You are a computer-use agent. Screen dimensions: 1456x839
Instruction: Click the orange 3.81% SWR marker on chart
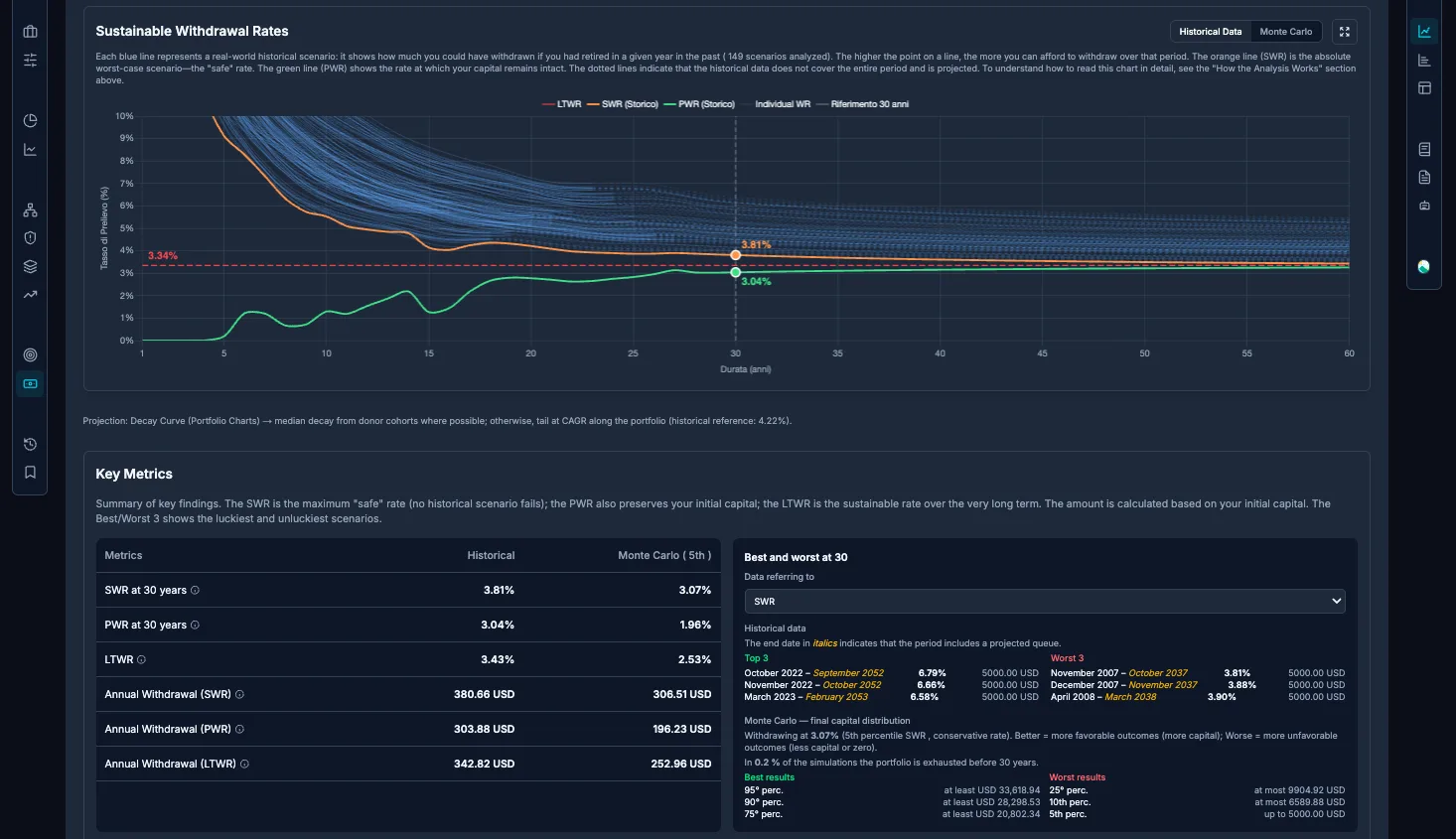point(735,255)
